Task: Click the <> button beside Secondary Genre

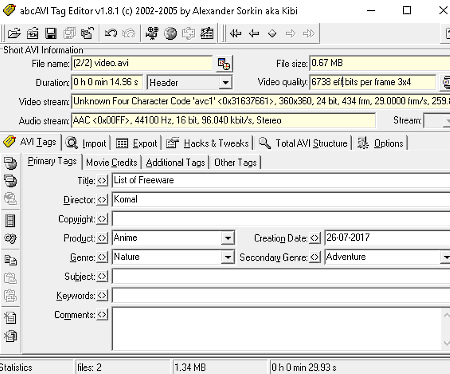Action: coord(315,257)
